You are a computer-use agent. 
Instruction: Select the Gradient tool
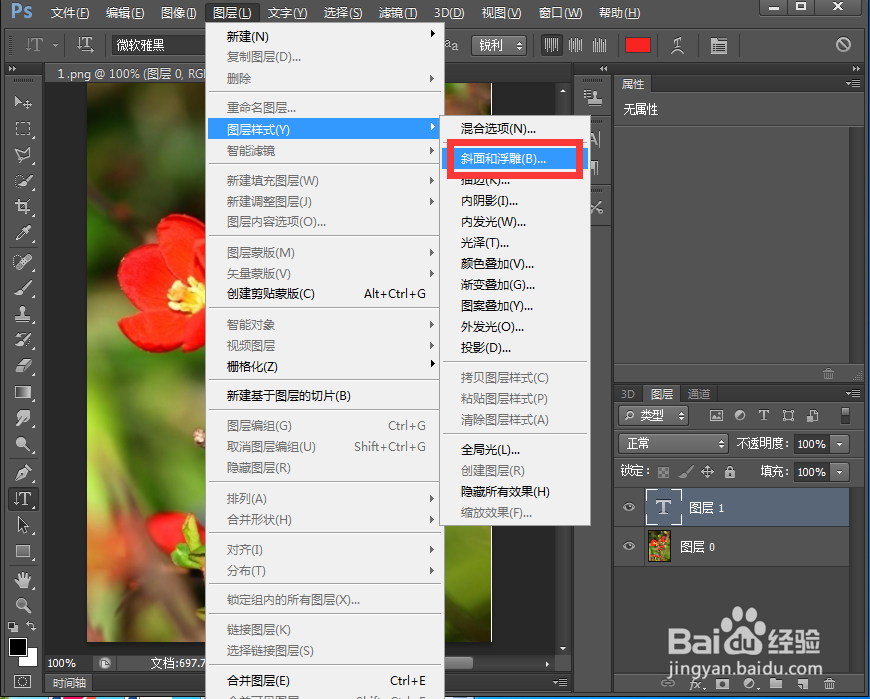point(23,392)
